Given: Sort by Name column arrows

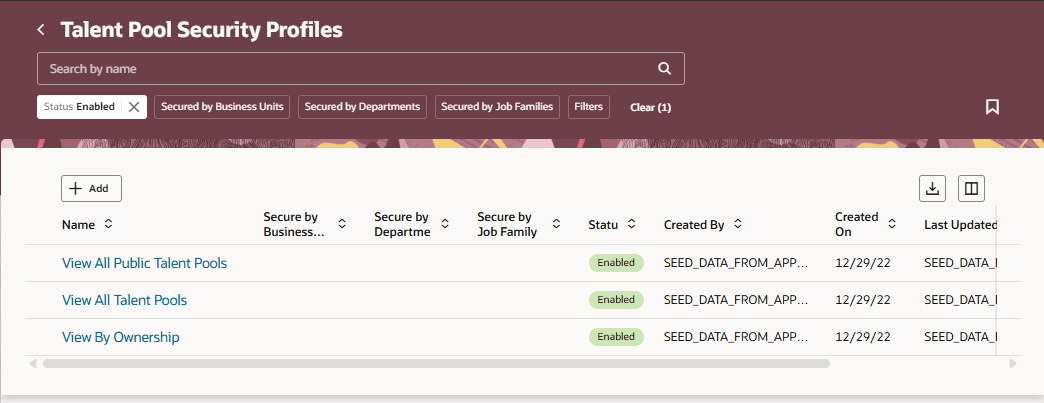Looking at the screenshot, I should pos(108,225).
